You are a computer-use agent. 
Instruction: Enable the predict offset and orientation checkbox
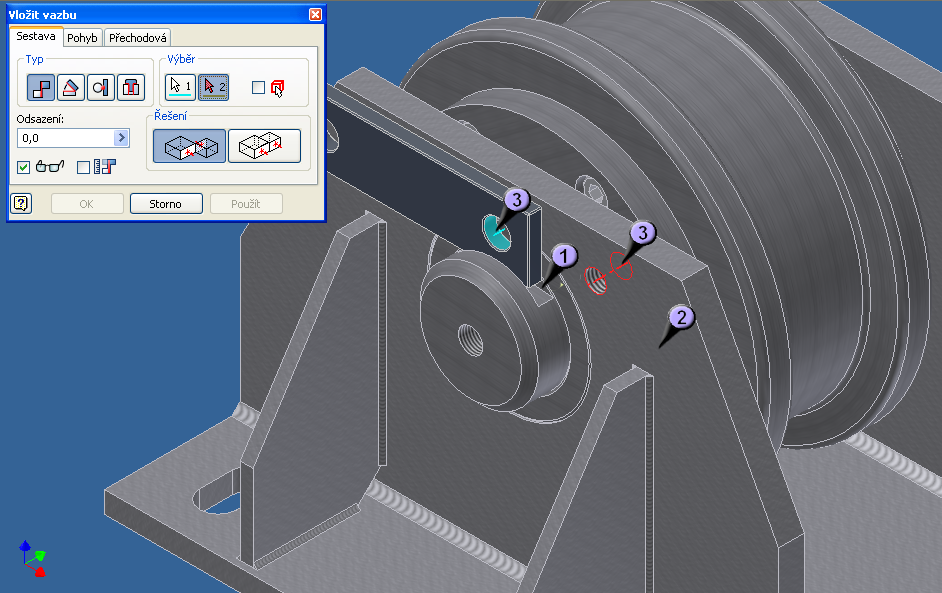coord(84,167)
